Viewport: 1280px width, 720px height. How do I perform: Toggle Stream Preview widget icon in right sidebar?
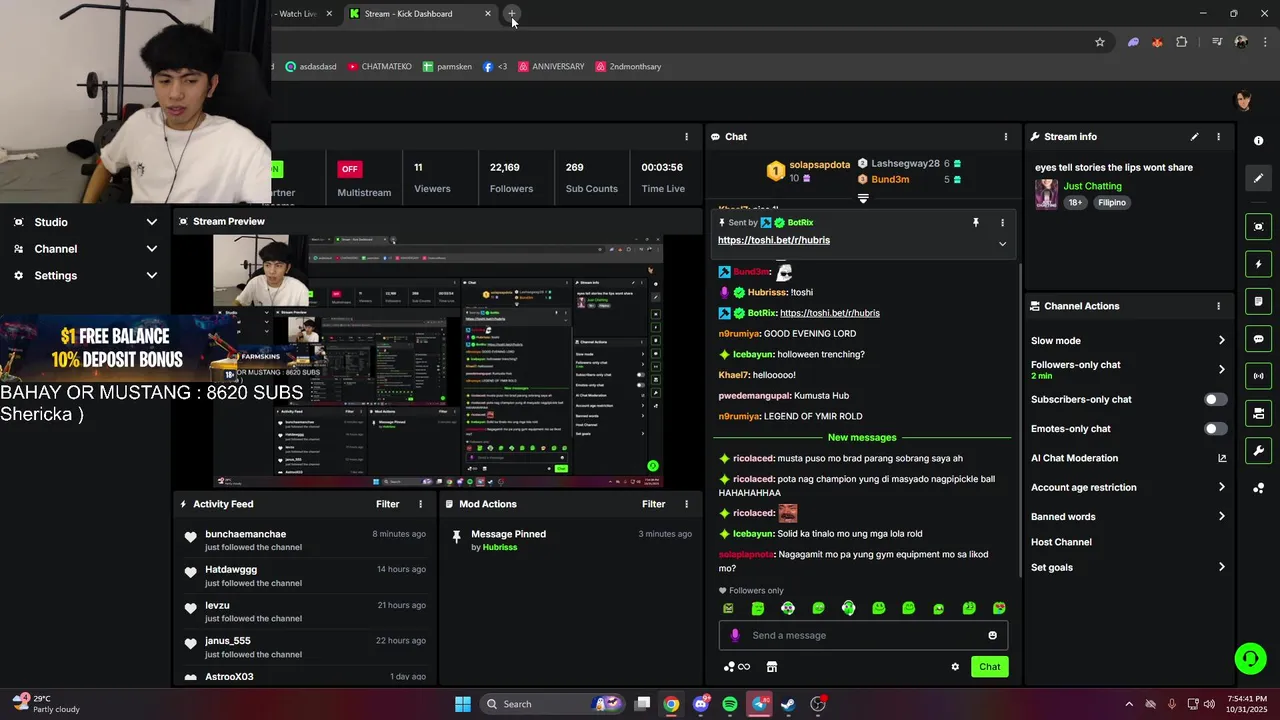point(1259,227)
